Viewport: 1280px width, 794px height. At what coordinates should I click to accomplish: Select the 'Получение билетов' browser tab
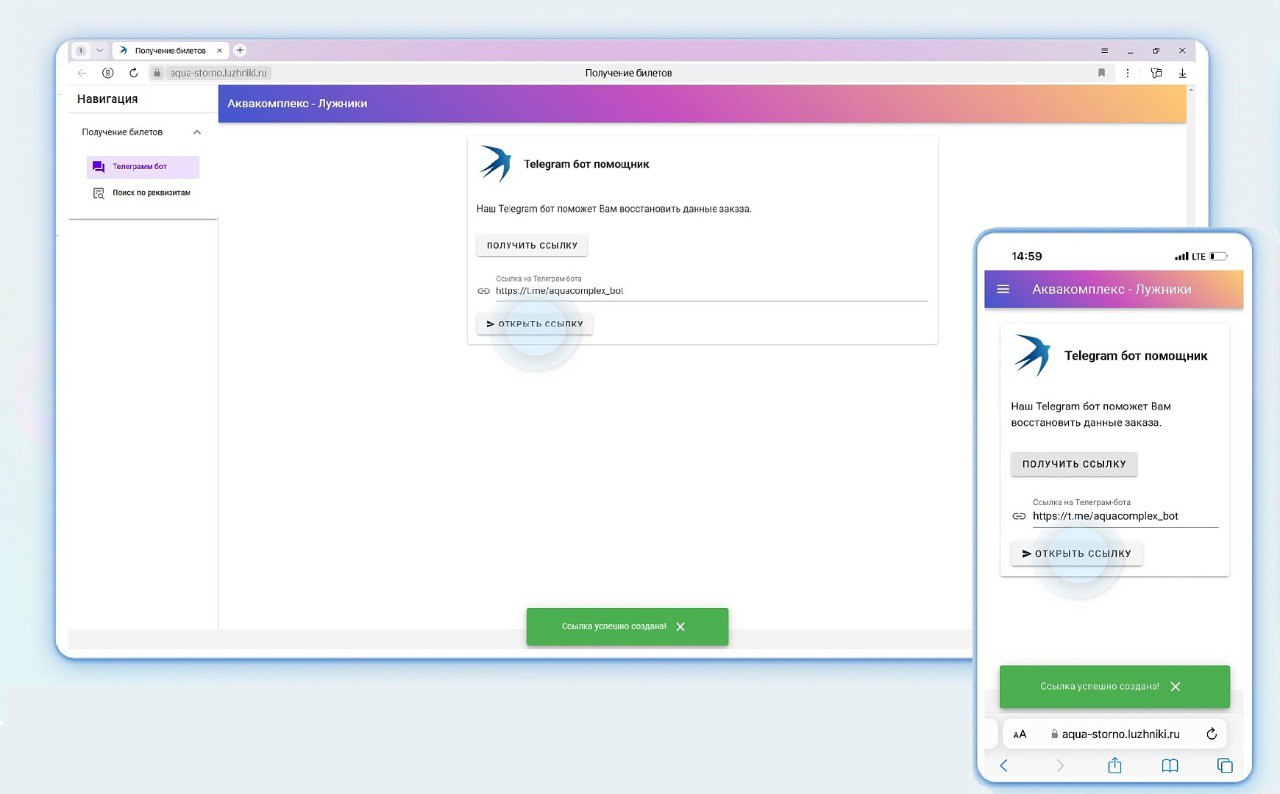click(170, 50)
